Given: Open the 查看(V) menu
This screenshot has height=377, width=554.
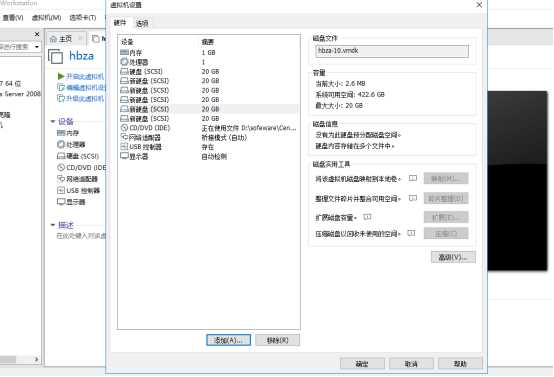Looking at the screenshot, I should 13,18.
